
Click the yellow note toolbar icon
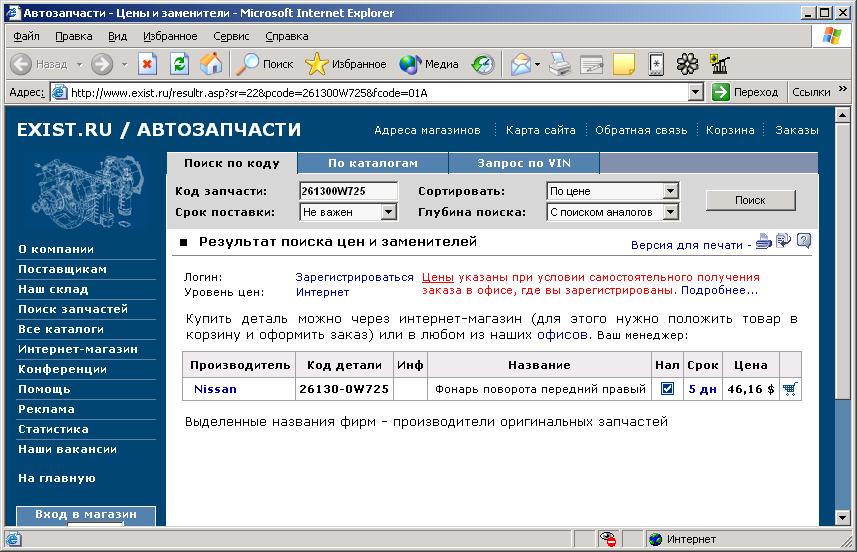tap(624, 64)
